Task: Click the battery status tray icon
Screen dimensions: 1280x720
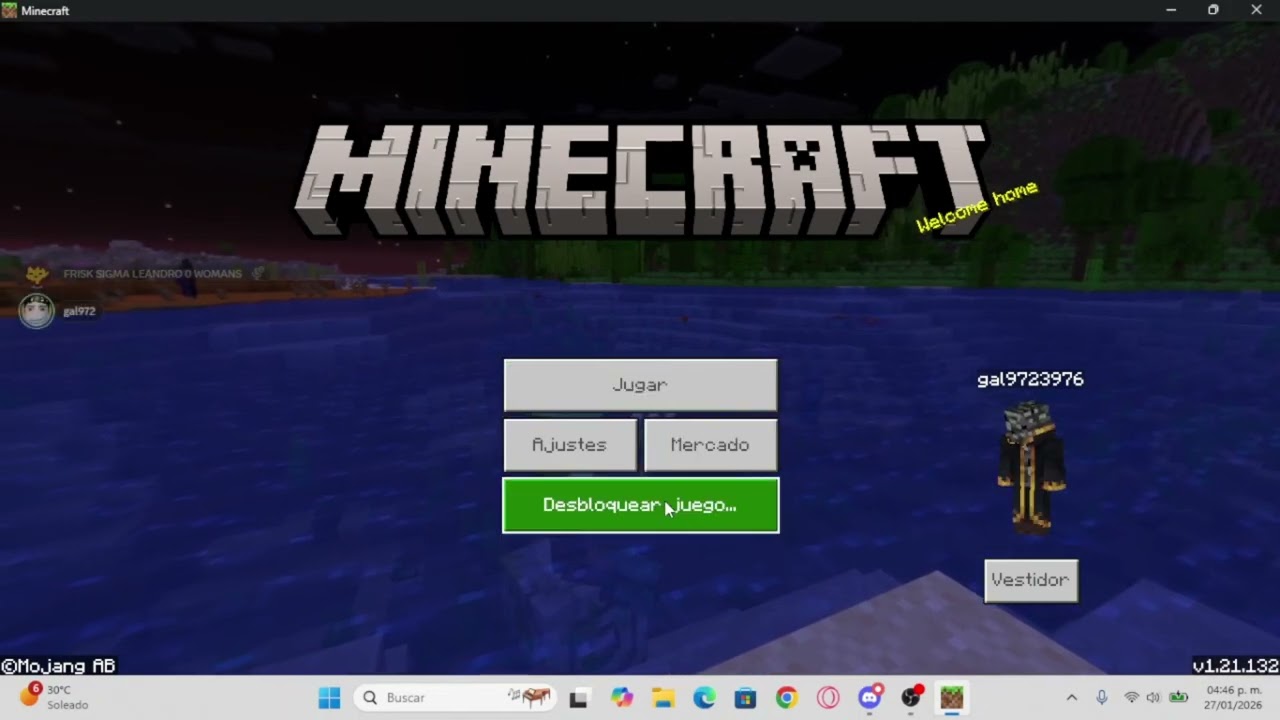Action: point(1179,698)
